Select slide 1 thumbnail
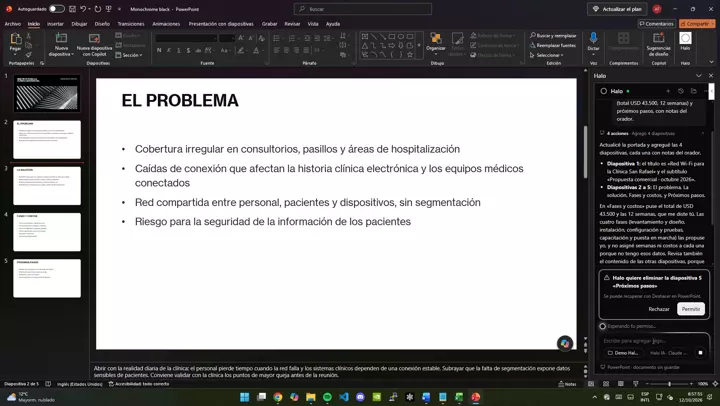This screenshot has height=406, width=720. point(47,93)
